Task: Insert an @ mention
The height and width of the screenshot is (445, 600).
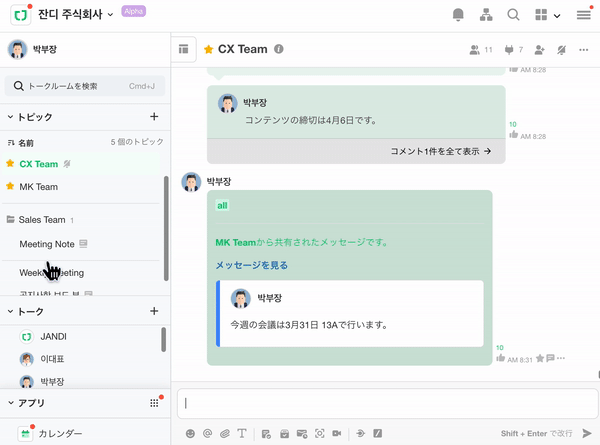Action: coord(207,434)
